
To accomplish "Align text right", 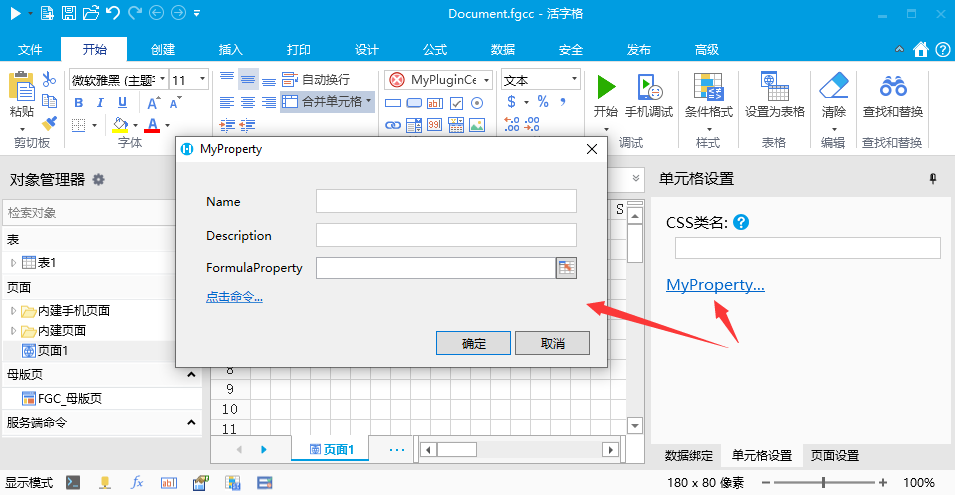I will 269,102.
